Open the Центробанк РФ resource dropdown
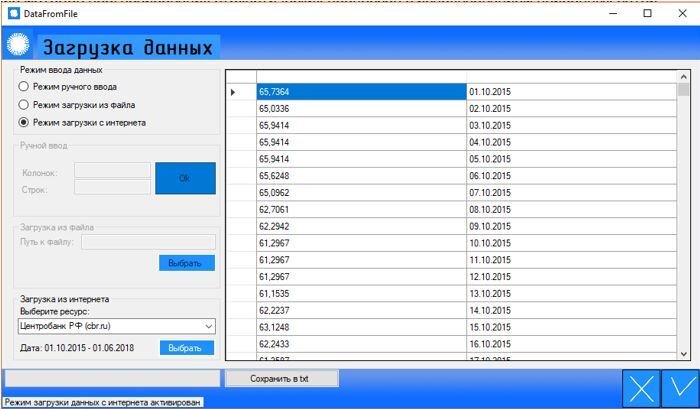The width and height of the screenshot is (700, 409). [x=117, y=326]
